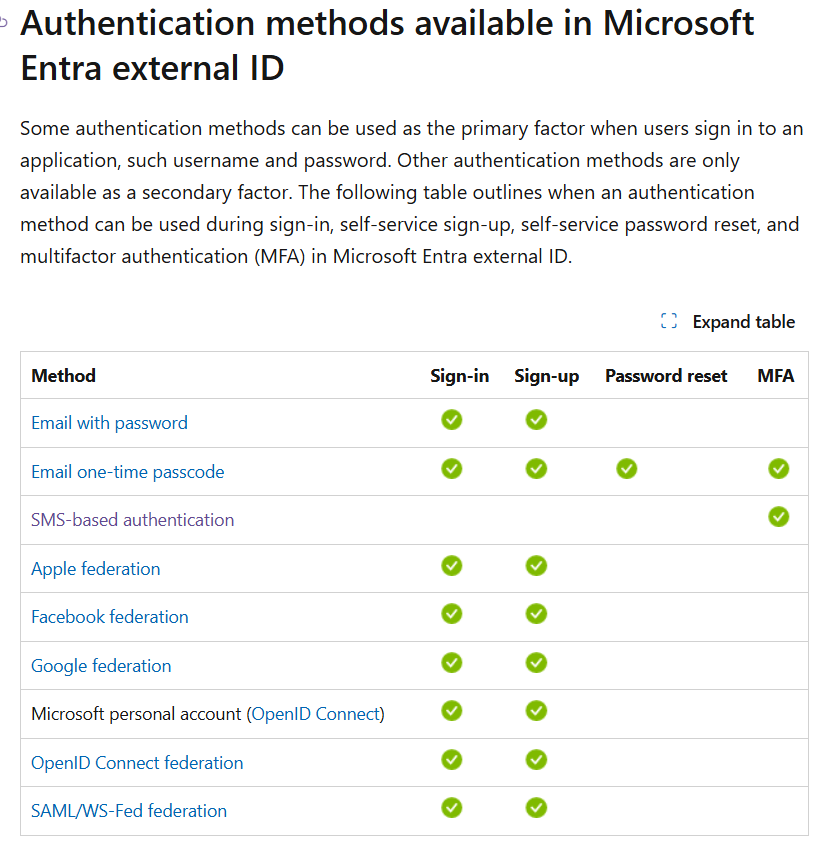Click the MFA checkmark for Email one-time passcode

pos(778,468)
